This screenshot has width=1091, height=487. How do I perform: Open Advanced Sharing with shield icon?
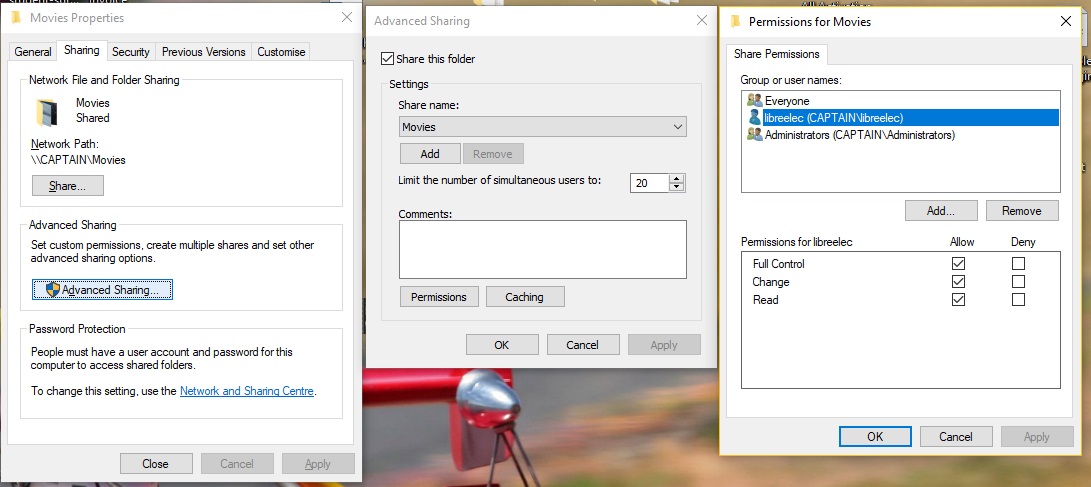[103, 290]
